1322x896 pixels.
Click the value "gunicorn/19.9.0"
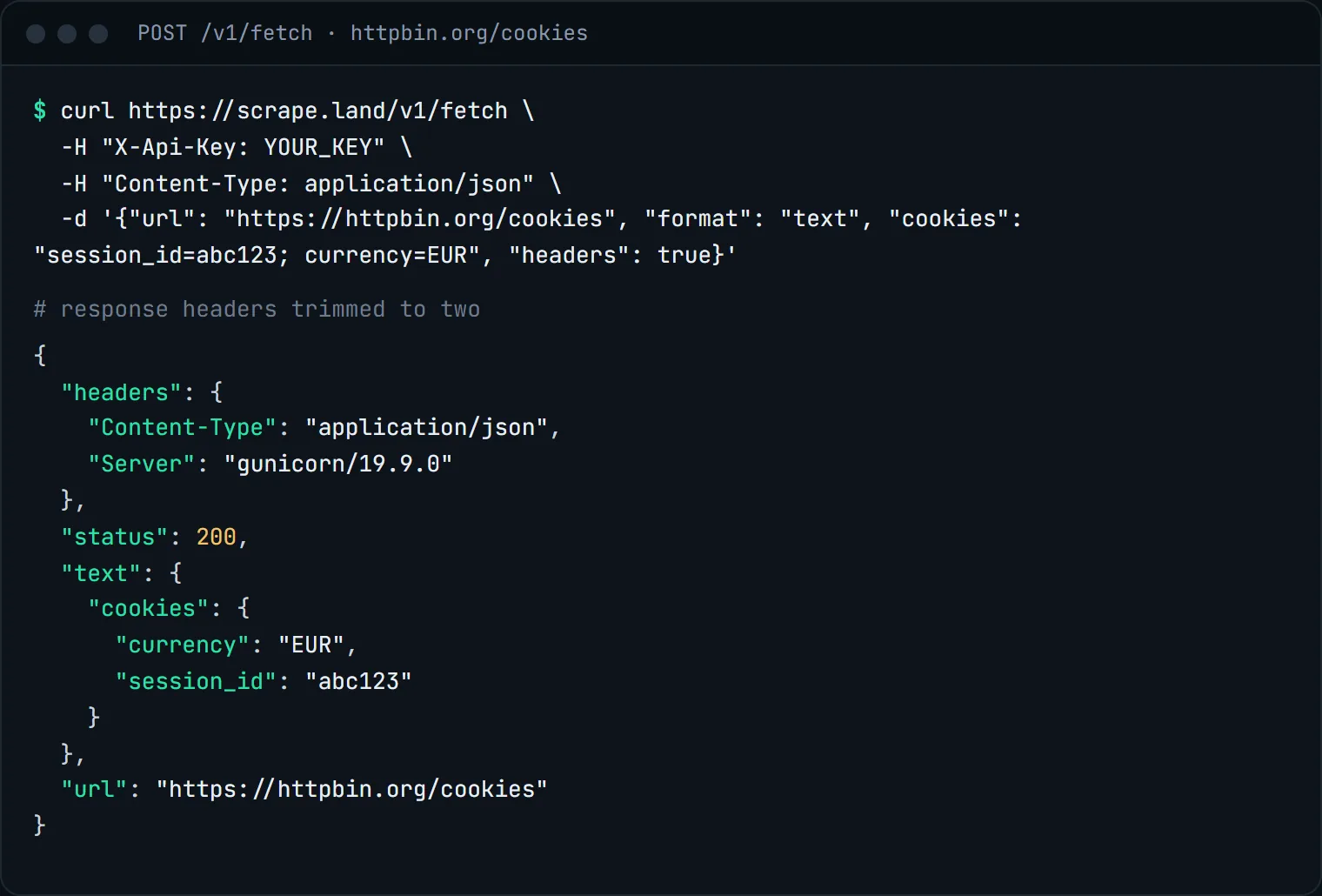pos(337,464)
